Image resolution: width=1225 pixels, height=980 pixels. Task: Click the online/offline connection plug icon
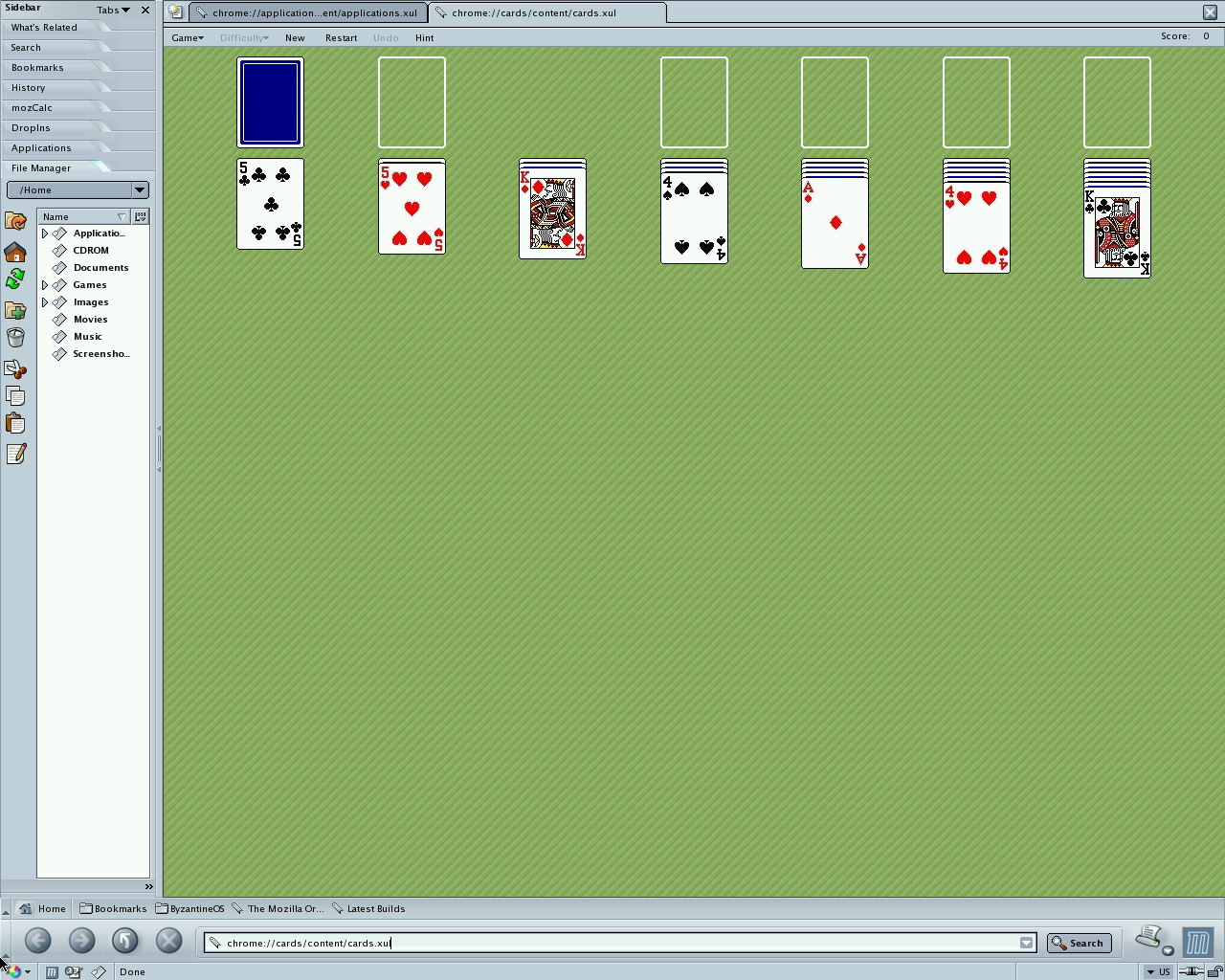pos(1191,971)
